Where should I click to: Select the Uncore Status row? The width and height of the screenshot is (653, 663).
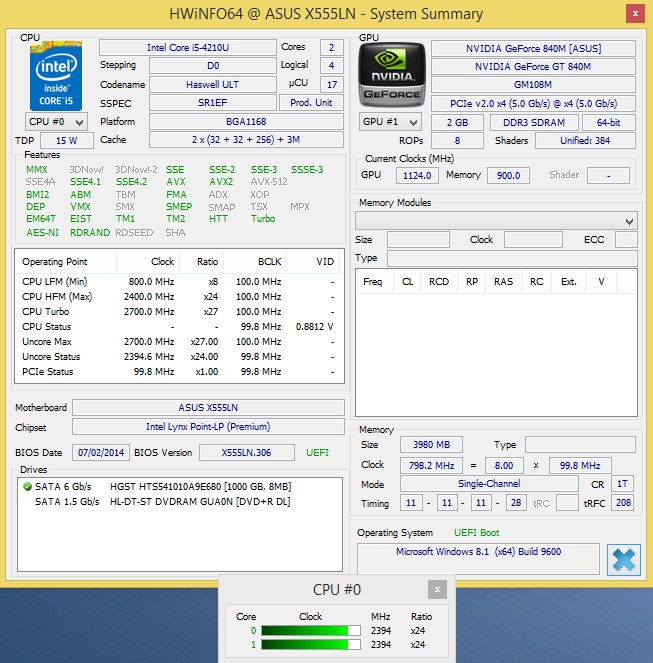coord(179,357)
